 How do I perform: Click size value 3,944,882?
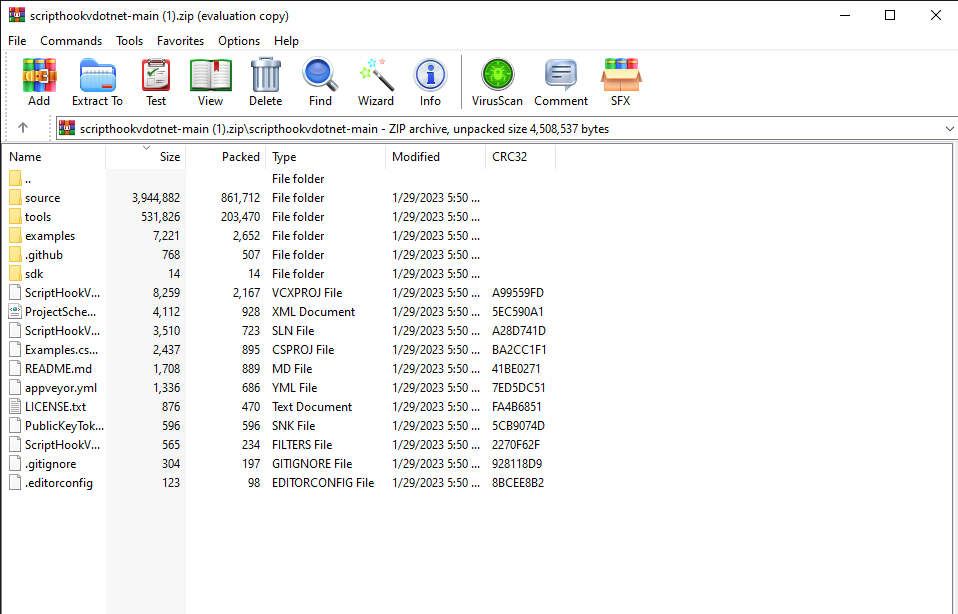pyautogui.click(x=156, y=197)
